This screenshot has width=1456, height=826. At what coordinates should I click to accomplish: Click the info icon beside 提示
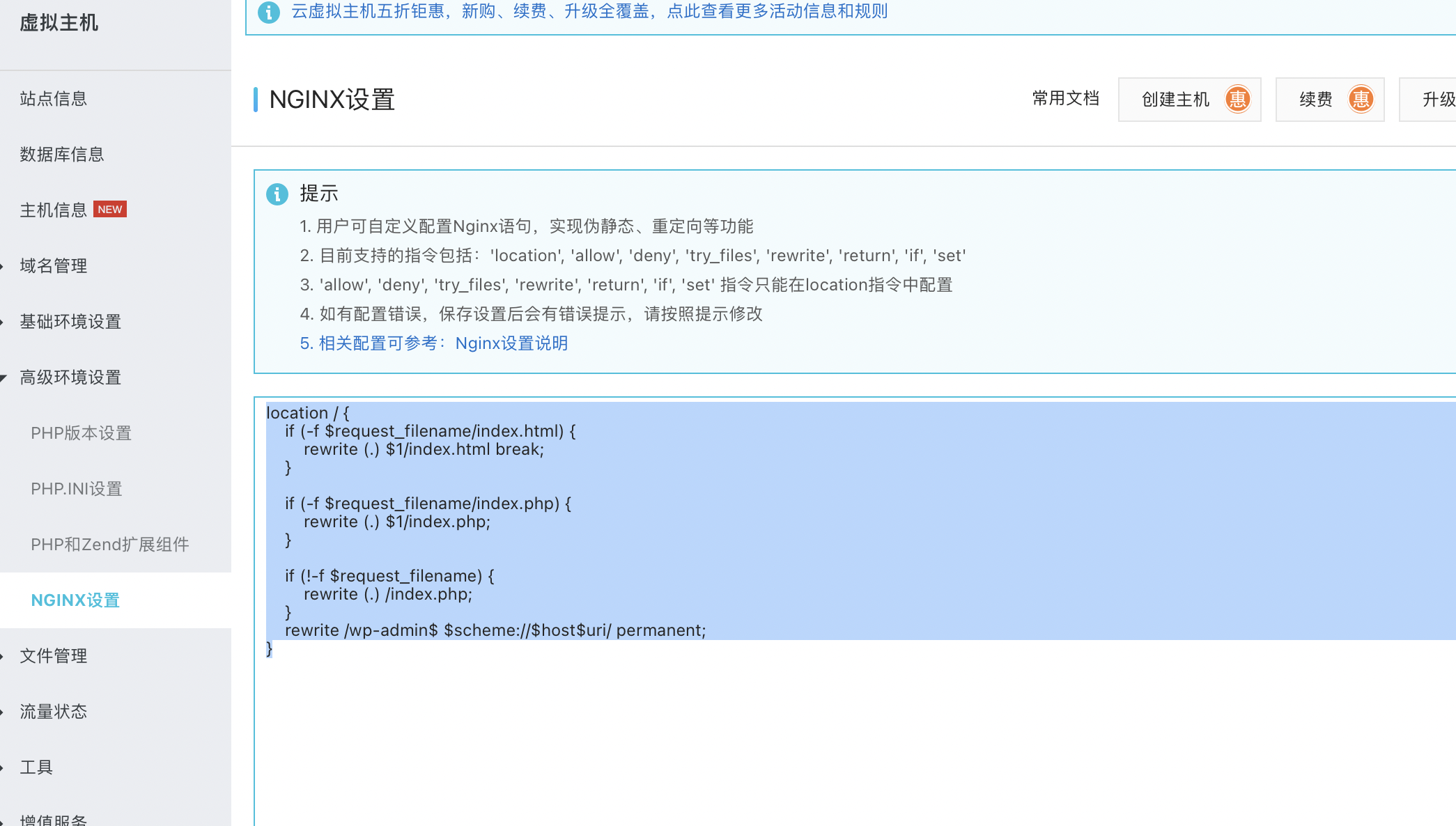(x=277, y=194)
